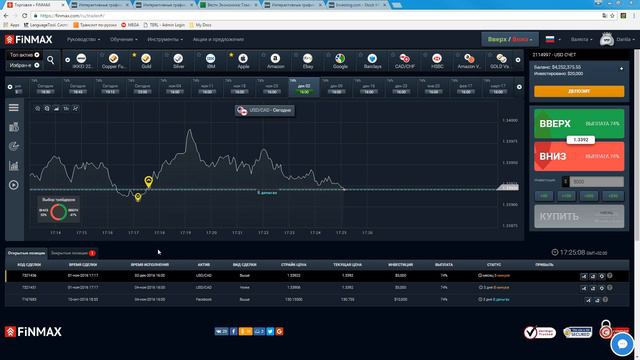
Task: Toggle the 'Топ актив' filter
Action: 24,55
